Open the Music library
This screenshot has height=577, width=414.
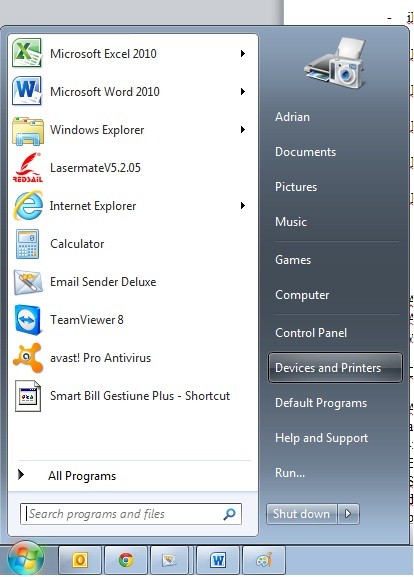click(x=291, y=222)
